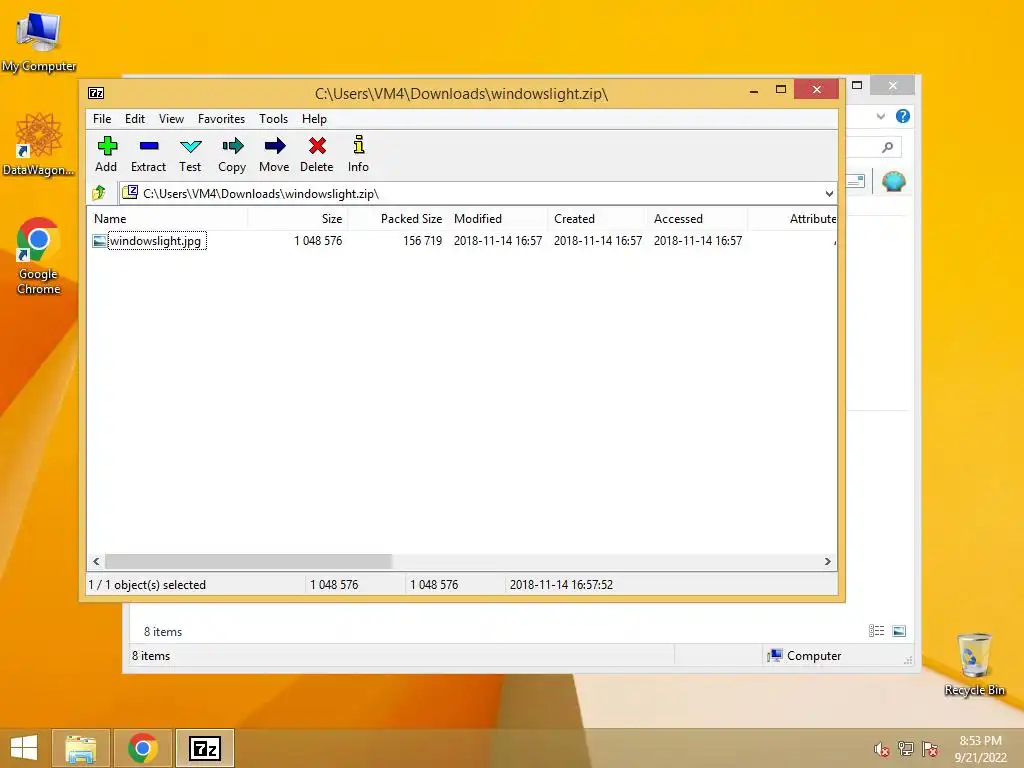Click status bar date 2018-11-14 16:57:52
Viewport: 1024px width, 768px height.
coord(562,585)
